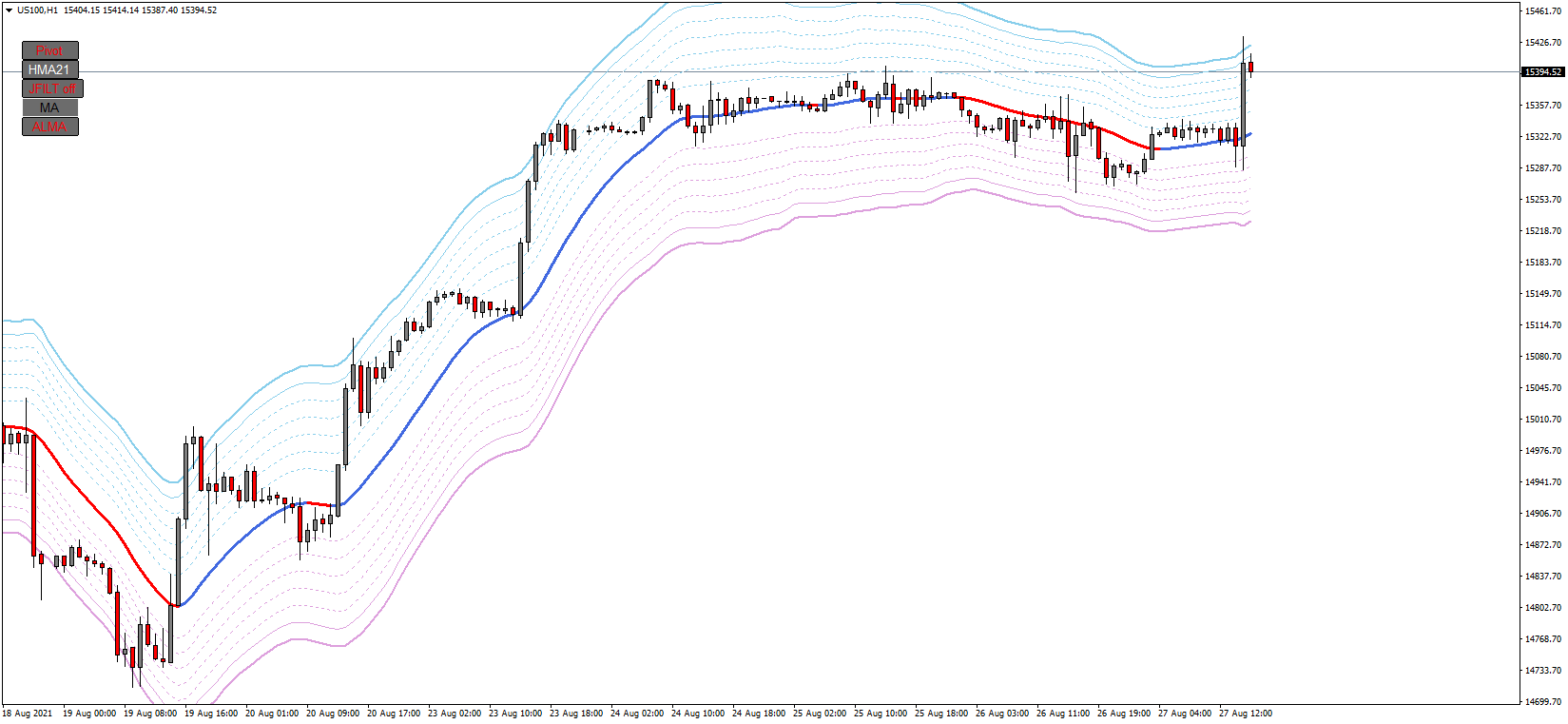Click time axis label '20 Aug 17:00'
Image resolution: width=1568 pixels, height=724 pixels.
394,714
